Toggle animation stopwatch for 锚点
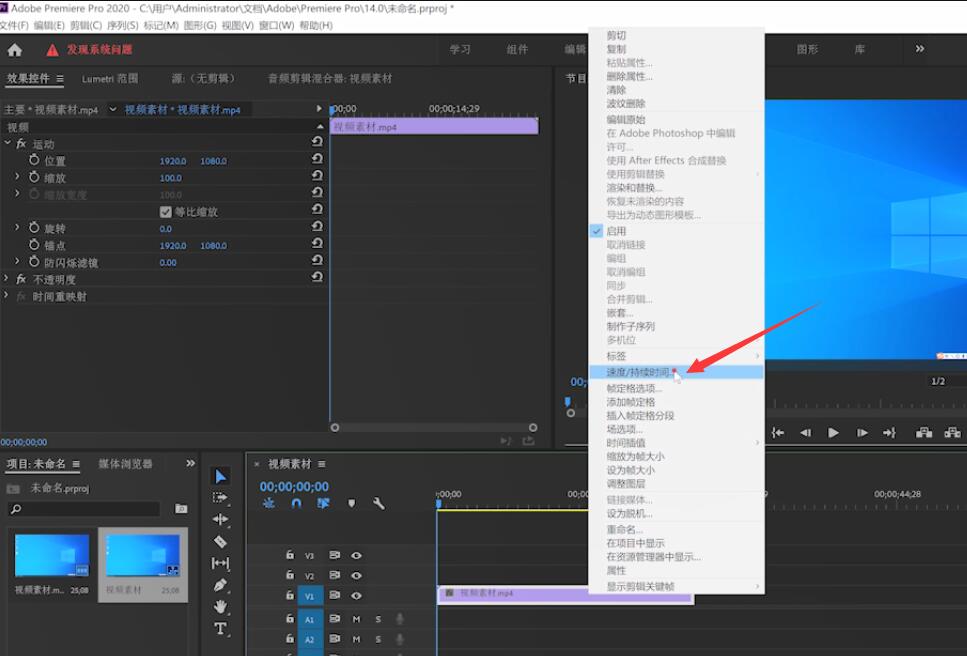Screen dimensions: 967x656 (x=34, y=245)
